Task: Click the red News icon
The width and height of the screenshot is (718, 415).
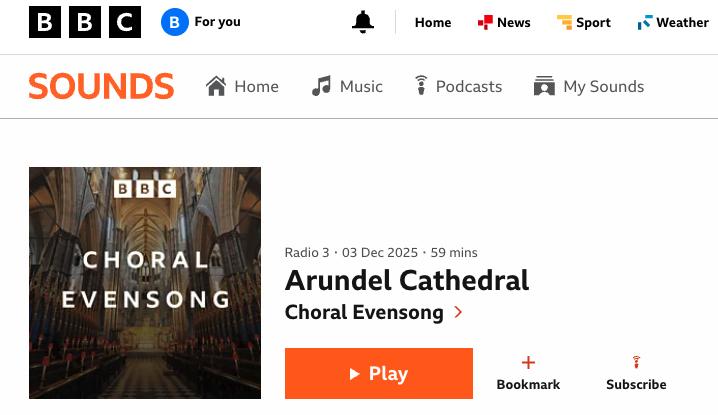Action: 485,22
